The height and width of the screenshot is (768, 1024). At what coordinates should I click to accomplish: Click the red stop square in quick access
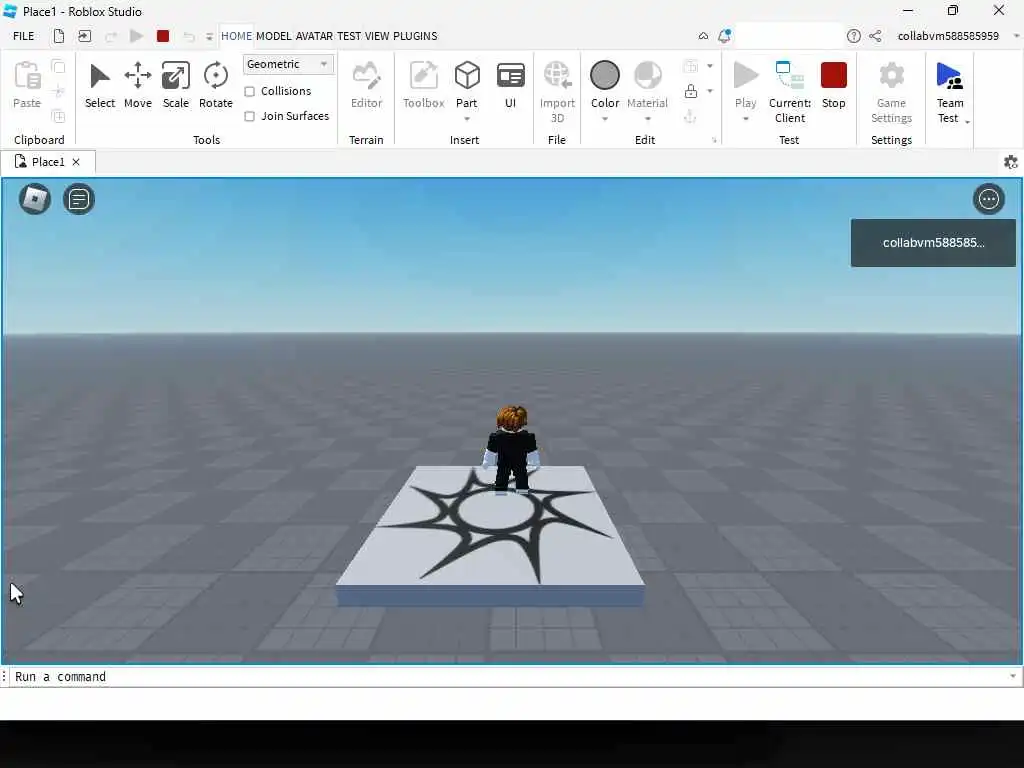click(163, 36)
